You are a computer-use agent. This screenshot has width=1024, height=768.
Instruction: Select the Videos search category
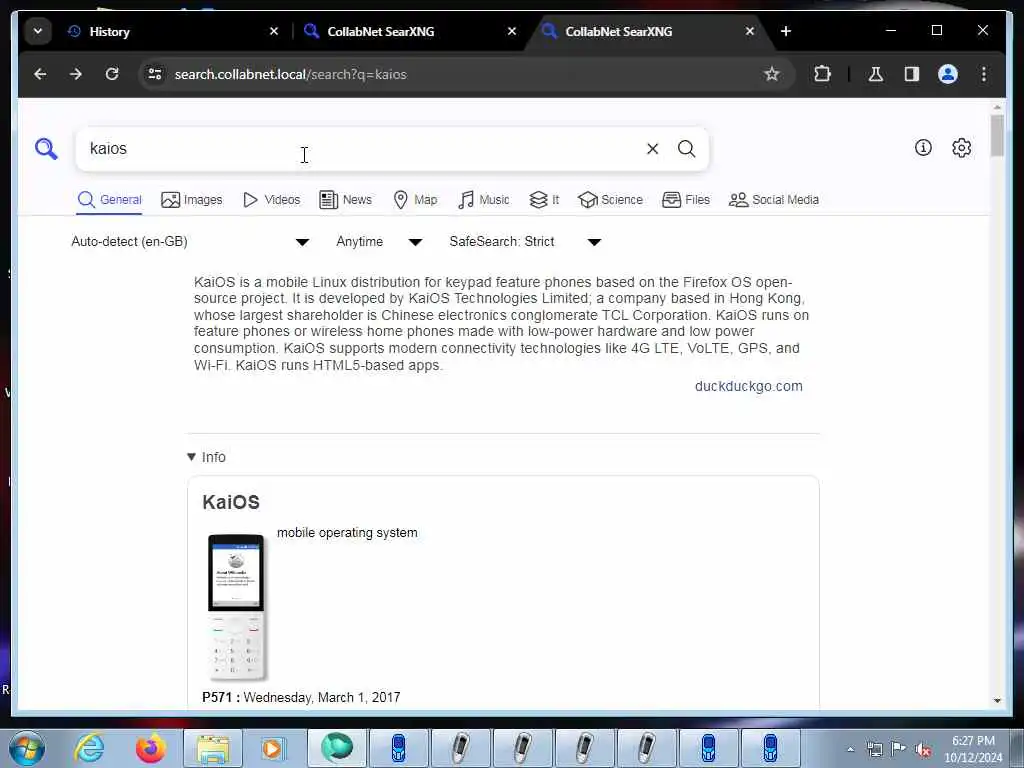(271, 200)
